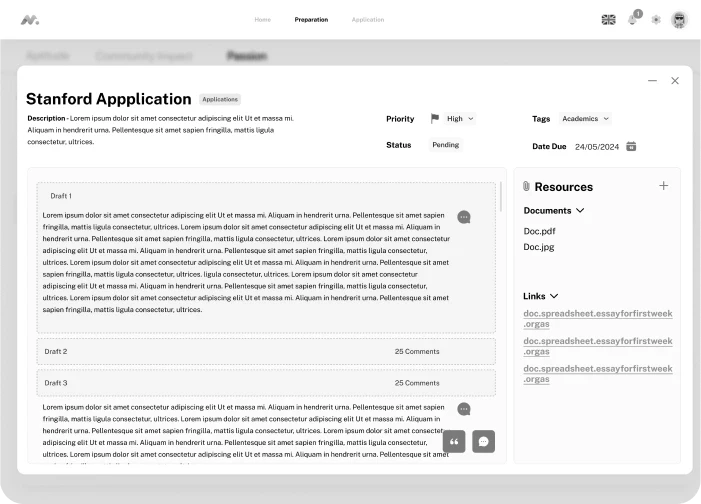Open the Application navigation item
The height and width of the screenshot is (504, 701).
[x=368, y=20]
